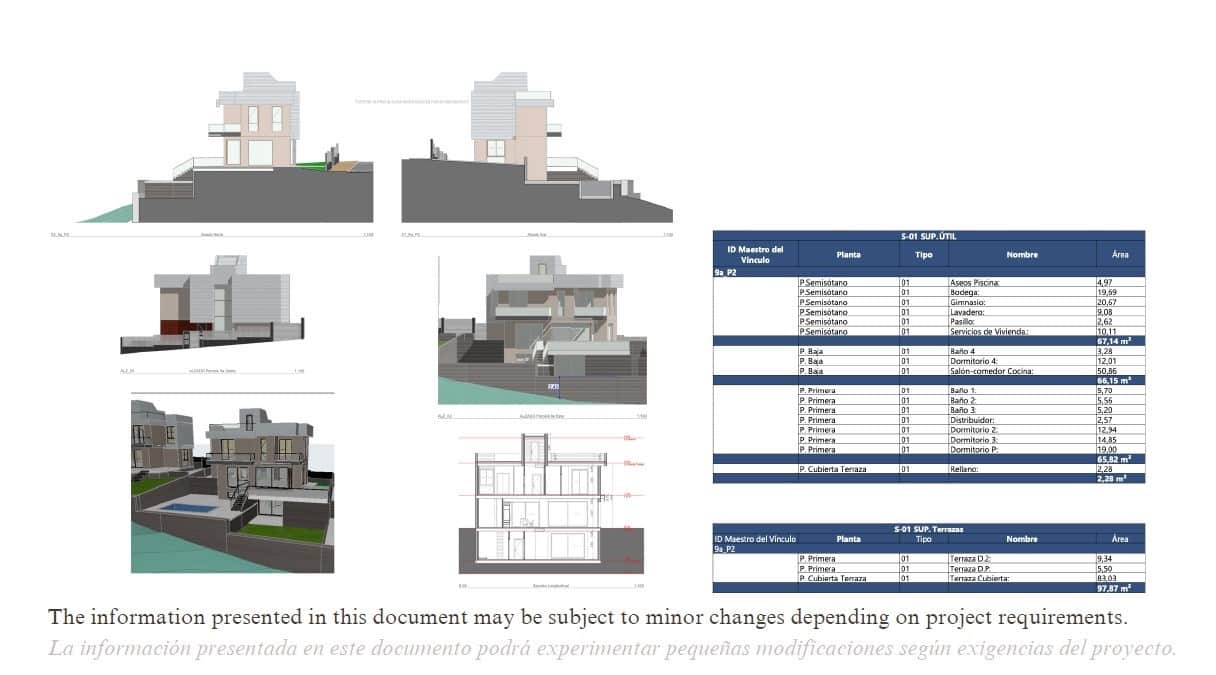Select the top-right side elevation drawing
The width and height of the screenshot is (1216, 675).
(x=535, y=150)
